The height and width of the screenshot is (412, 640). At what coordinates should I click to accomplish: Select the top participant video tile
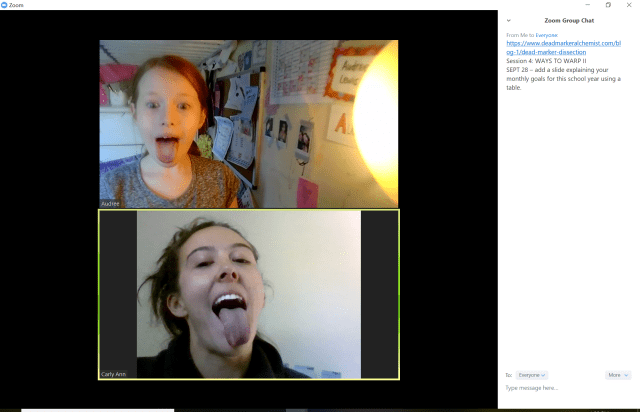click(x=248, y=123)
